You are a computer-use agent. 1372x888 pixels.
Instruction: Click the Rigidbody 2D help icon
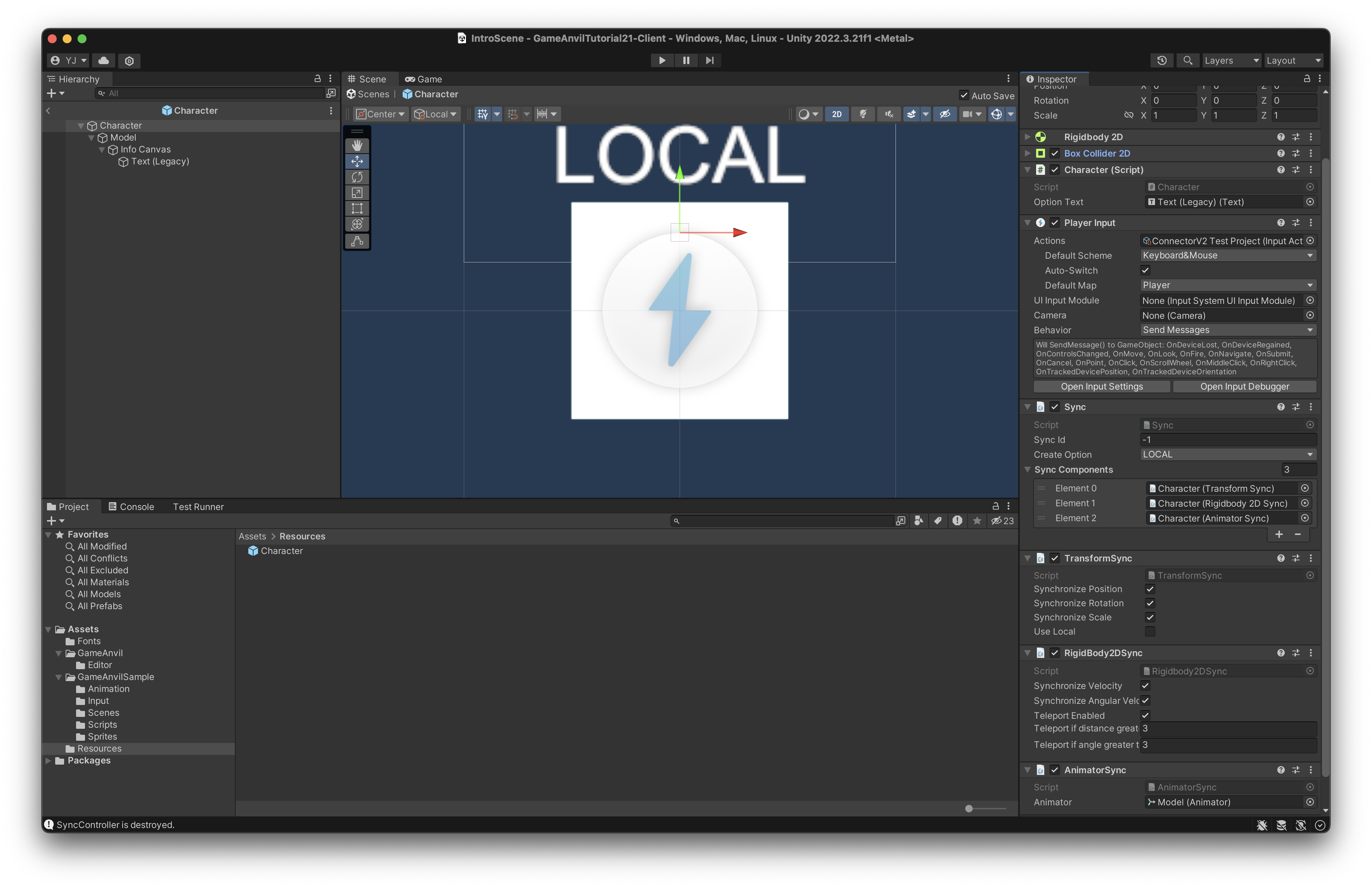click(x=1280, y=136)
